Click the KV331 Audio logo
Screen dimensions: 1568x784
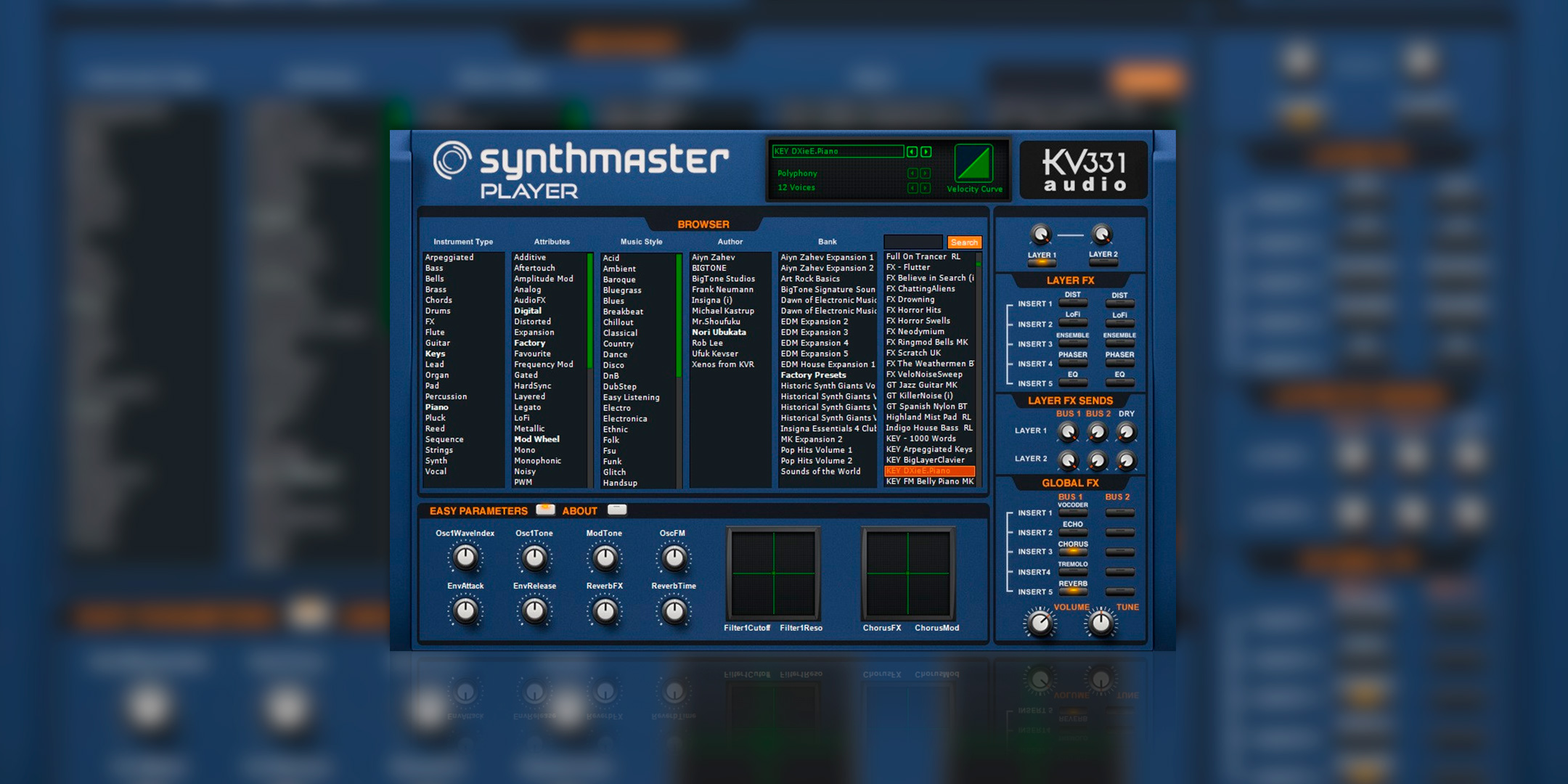click(1083, 170)
